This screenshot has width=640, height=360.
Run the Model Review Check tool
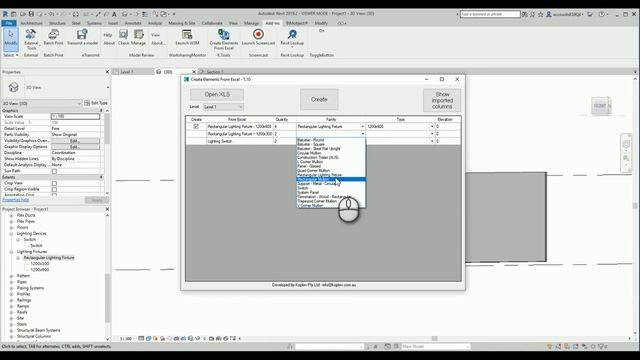tap(124, 37)
